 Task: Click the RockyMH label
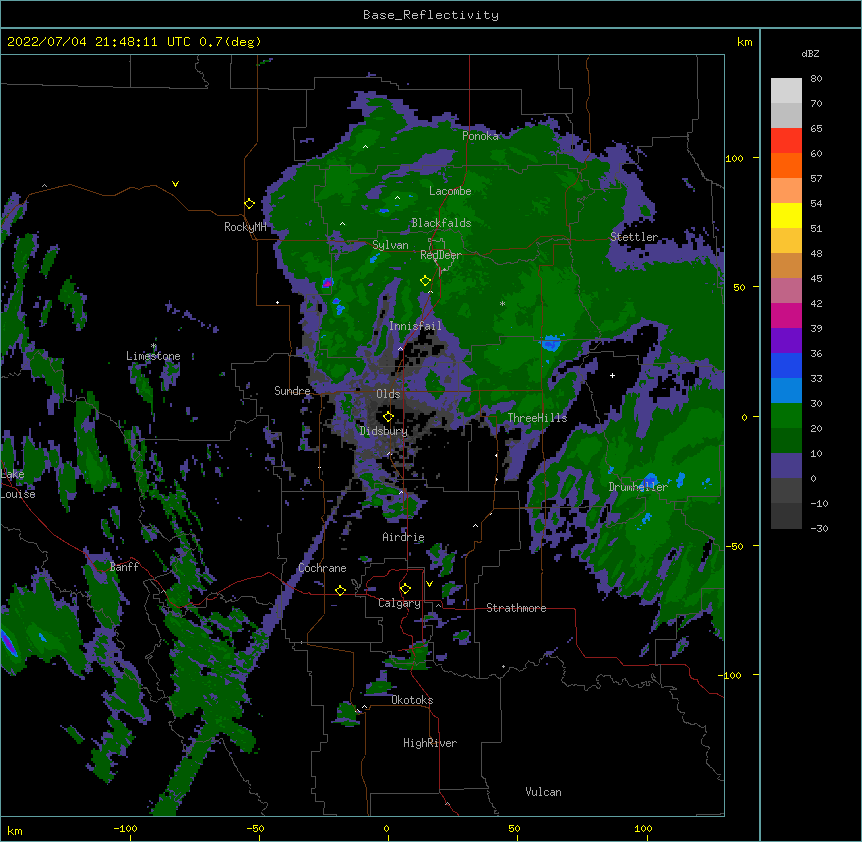tap(245, 227)
